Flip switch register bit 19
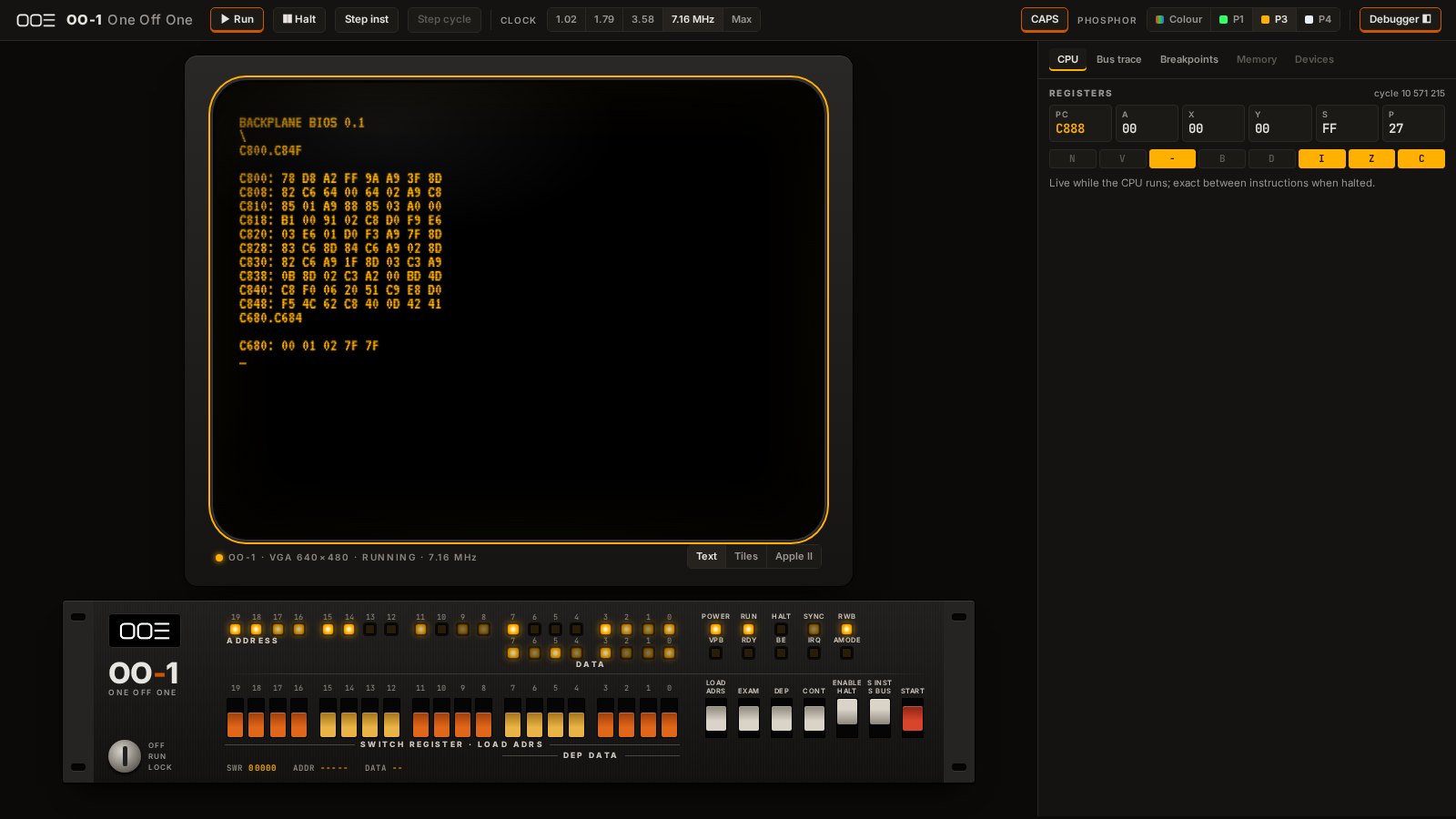The height and width of the screenshot is (819, 1456). 235,718
